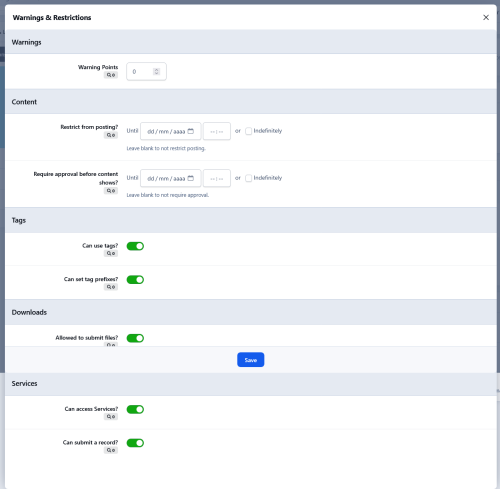Image resolution: width=500 pixels, height=489 pixels.
Task: Click search badge under Require approval label
Action: (111, 191)
